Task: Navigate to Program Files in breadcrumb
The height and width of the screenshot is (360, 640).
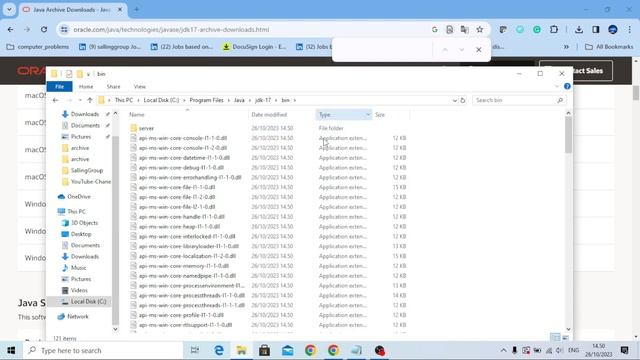Action: [x=207, y=100]
